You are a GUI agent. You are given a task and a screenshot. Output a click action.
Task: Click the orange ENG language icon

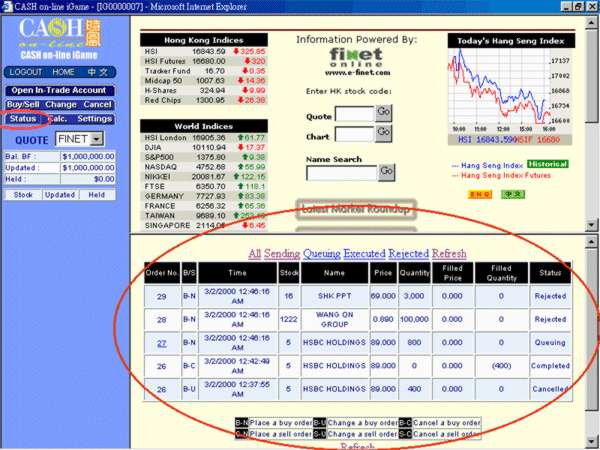click(x=480, y=194)
